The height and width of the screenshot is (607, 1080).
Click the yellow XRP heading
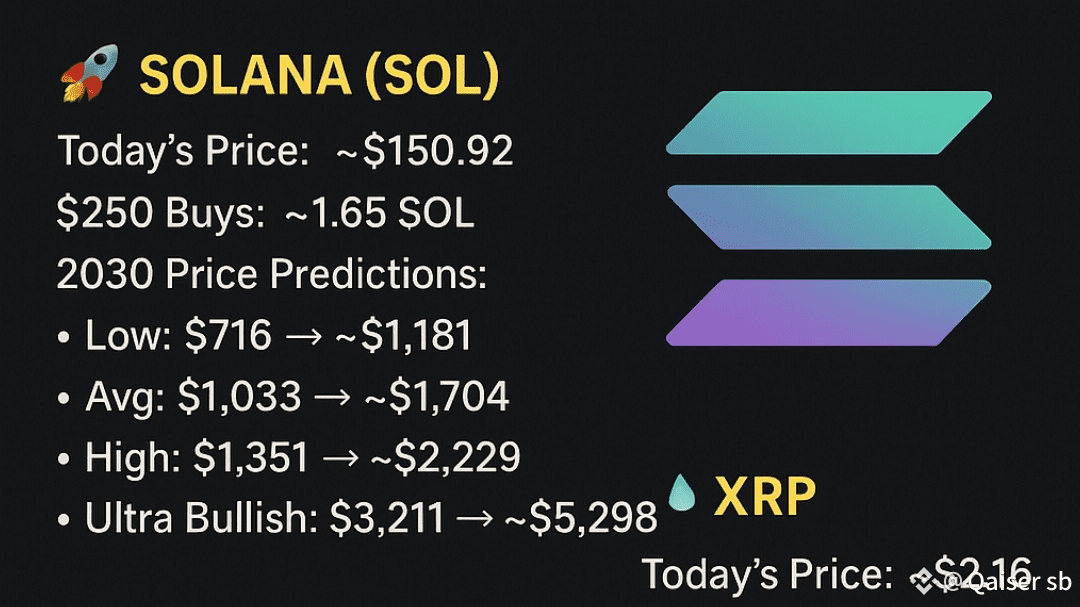(765, 496)
